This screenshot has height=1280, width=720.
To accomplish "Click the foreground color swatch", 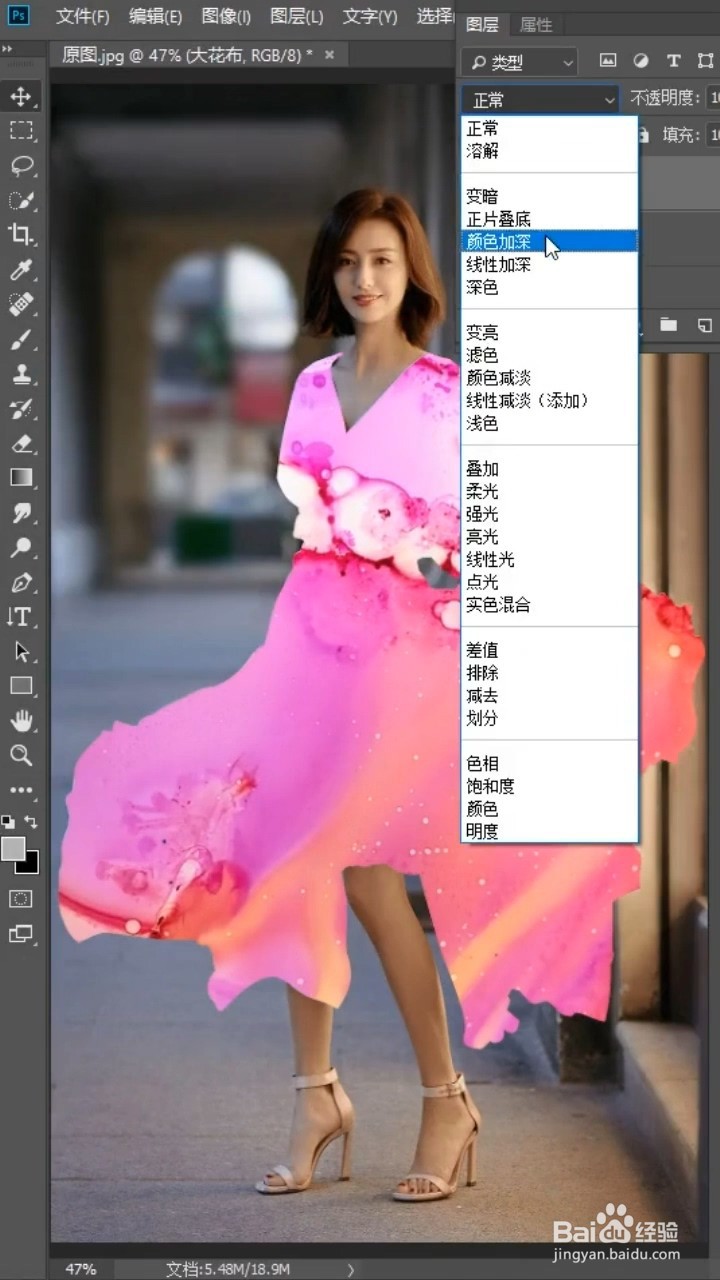I will tap(12, 848).
